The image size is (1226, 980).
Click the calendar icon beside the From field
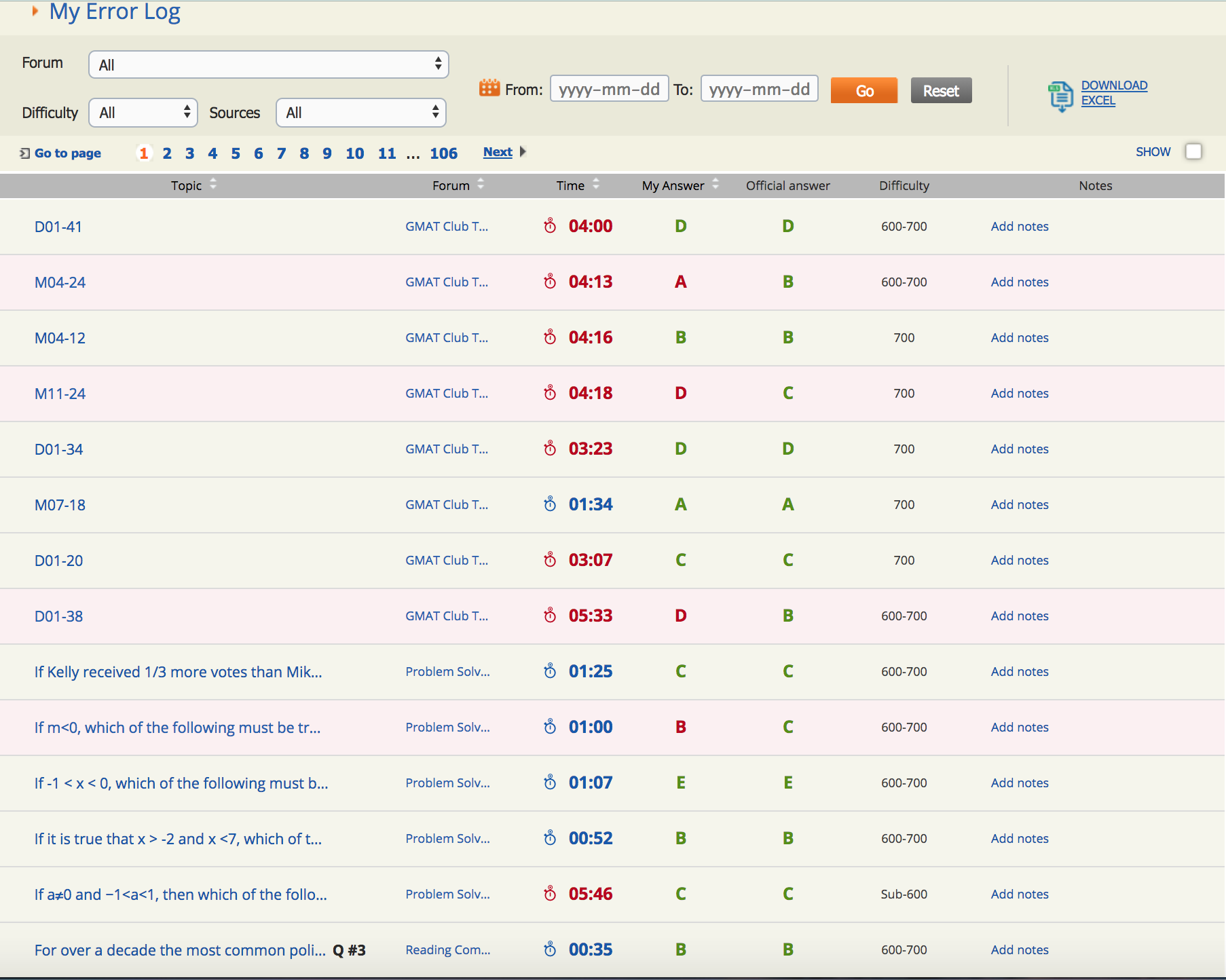point(490,88)
